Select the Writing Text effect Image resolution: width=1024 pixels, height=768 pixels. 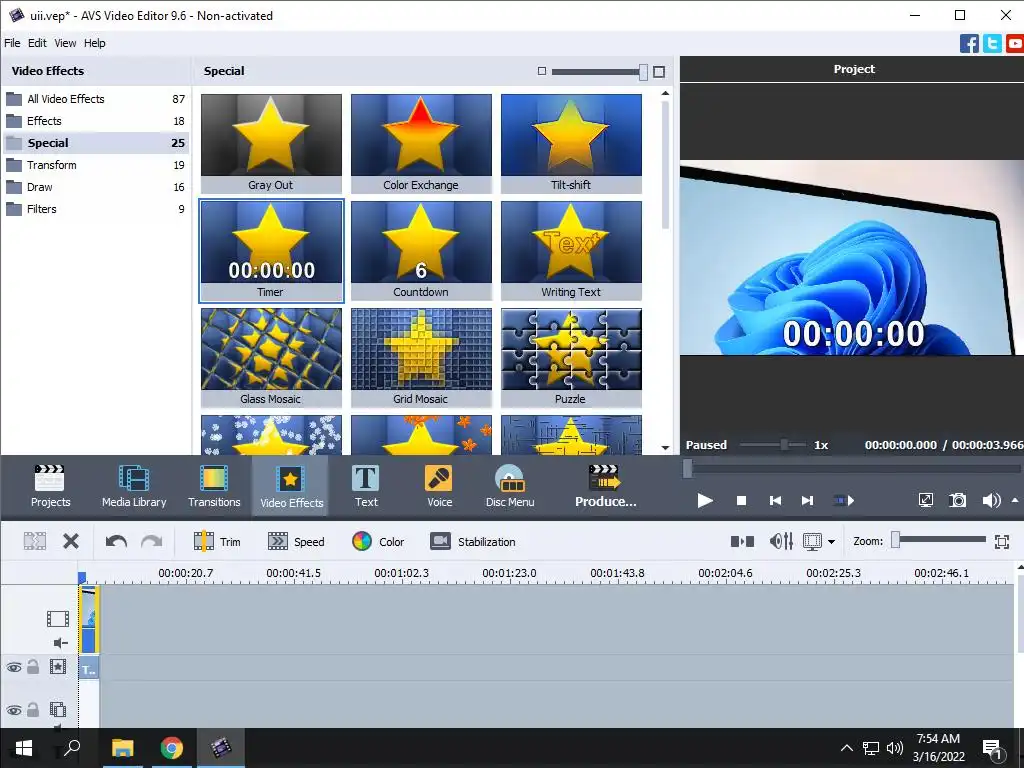(571, 251)
